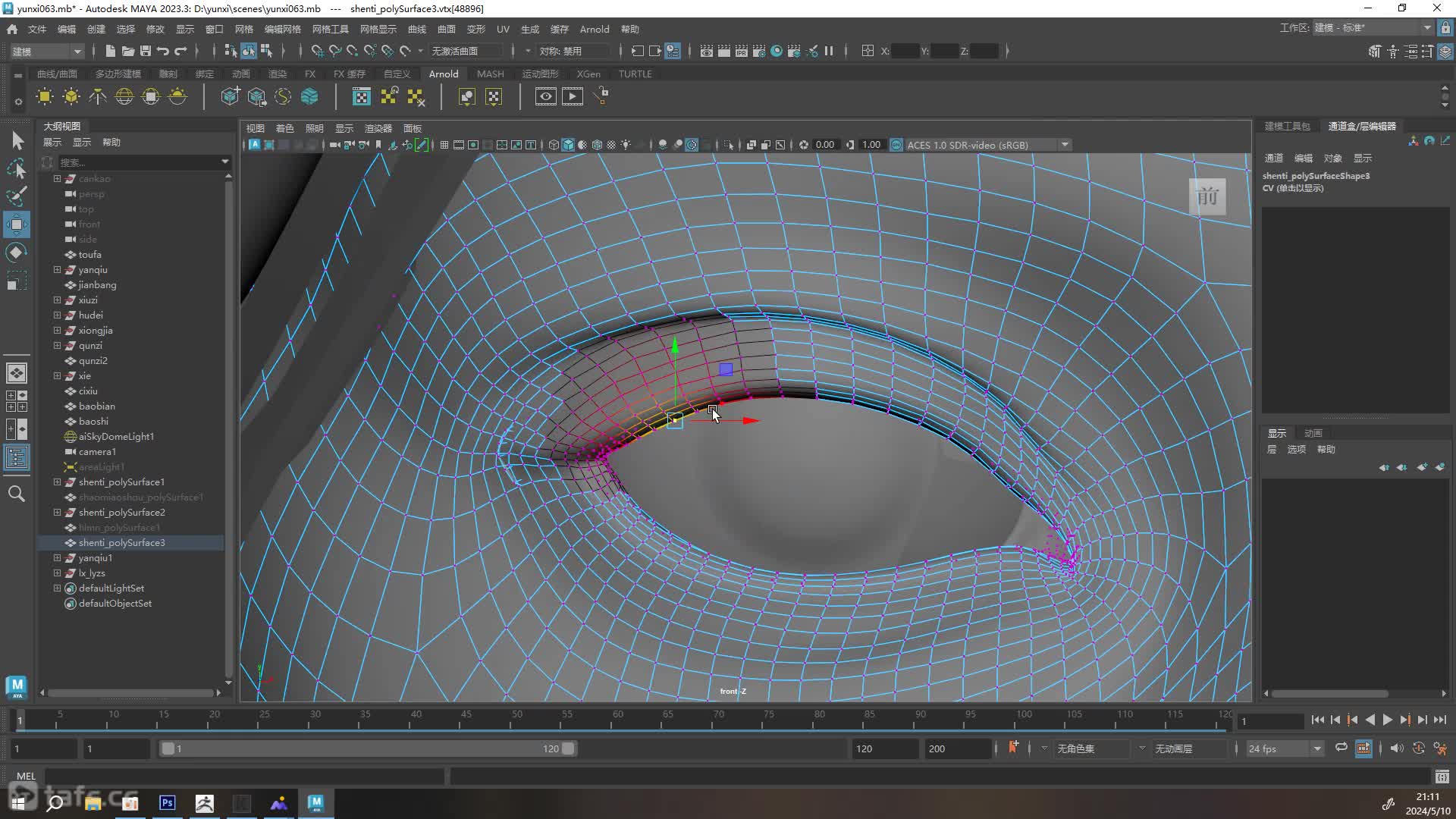Screen dimensions: 1456x819
Task: Open animation preferences running-man icon
Action: [x=1440, y=748]
